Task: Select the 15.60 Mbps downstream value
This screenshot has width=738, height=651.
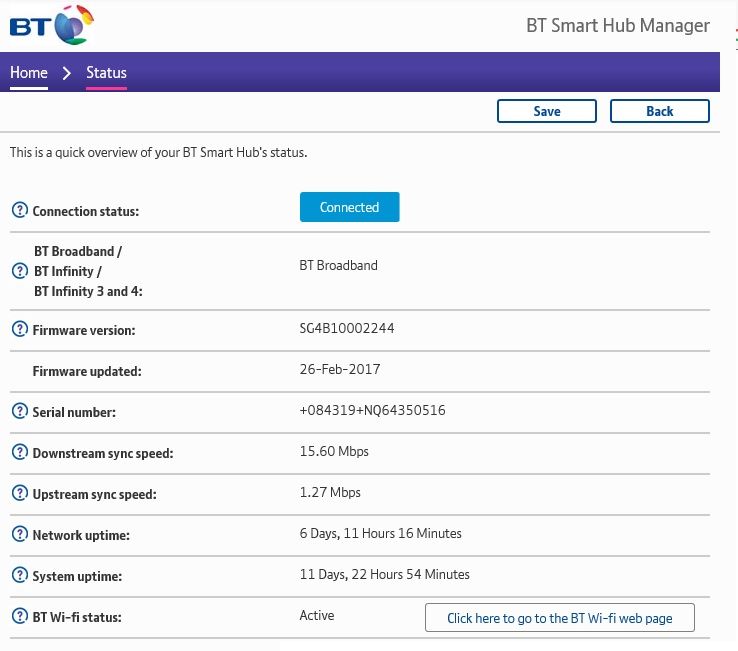Action: point(334,451)
